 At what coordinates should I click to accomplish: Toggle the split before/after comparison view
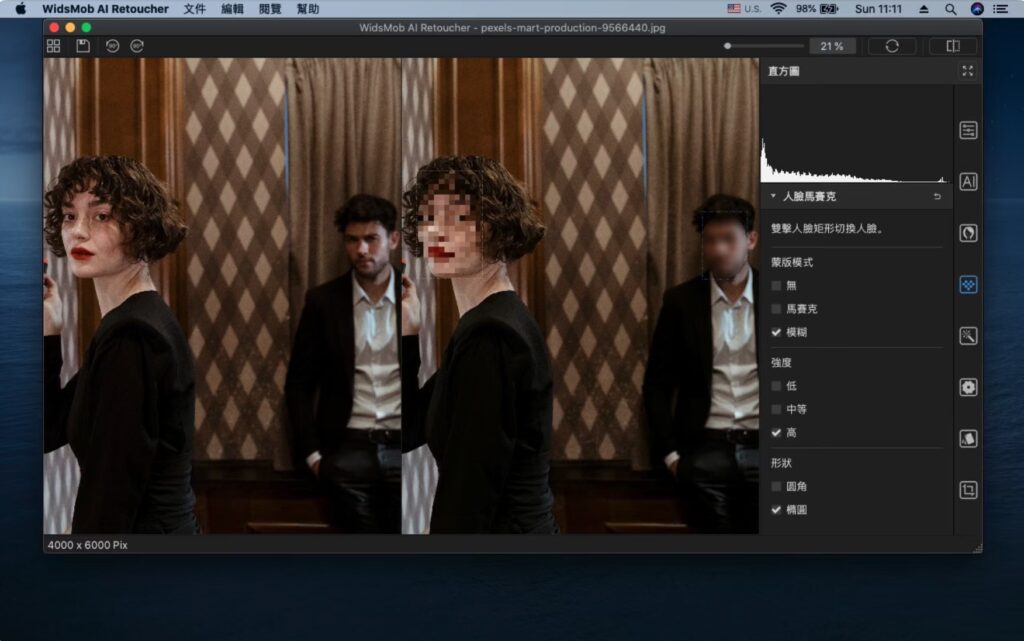point(953,45)
